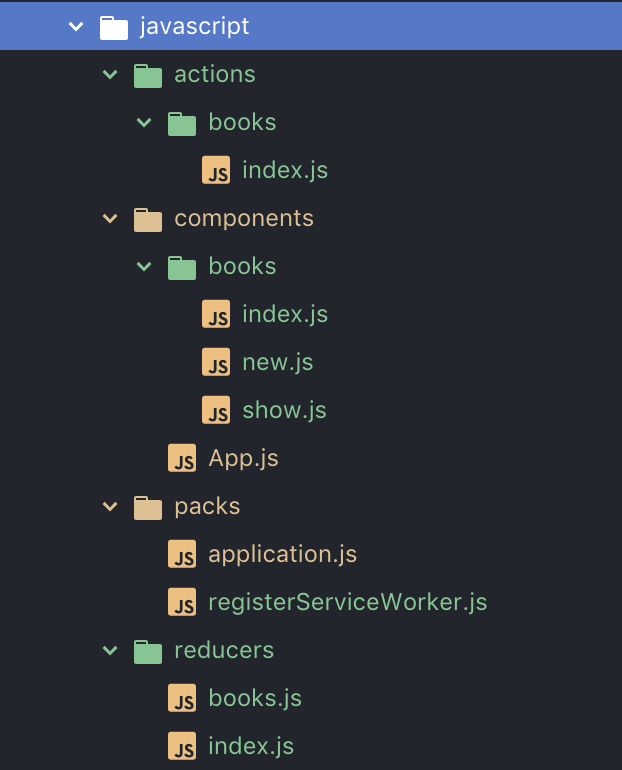622x770 pixels.
Task: Open application.js in packs
Action: [x=282, y=554]
